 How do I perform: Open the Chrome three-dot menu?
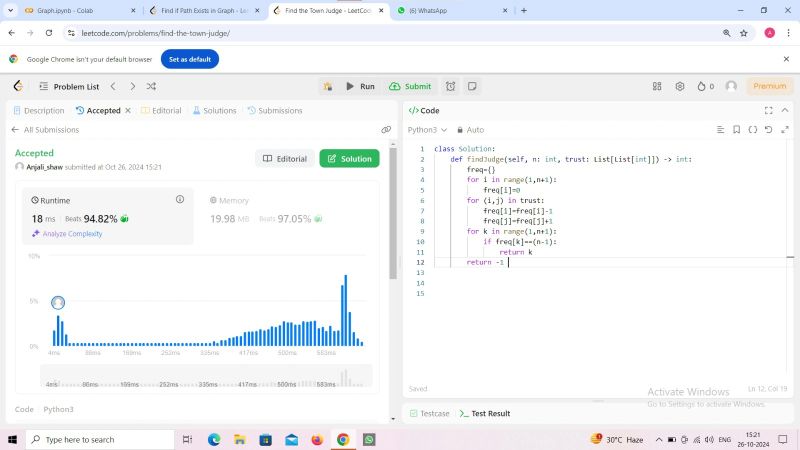(788, 33)
